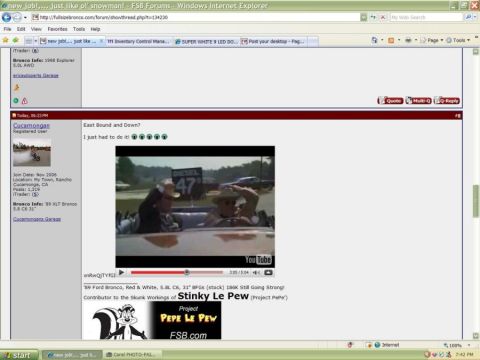Click the Quick Reply button
This screenshot has height=360, width=480.
coord(447,101)
